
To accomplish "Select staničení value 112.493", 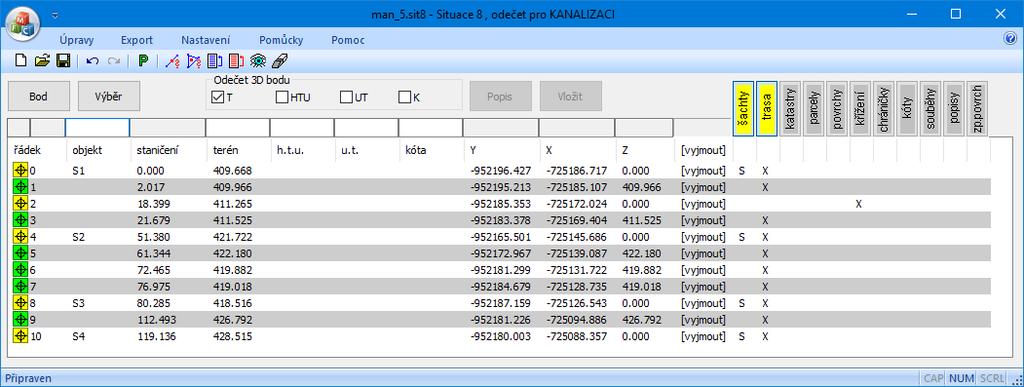I will 157,320.
